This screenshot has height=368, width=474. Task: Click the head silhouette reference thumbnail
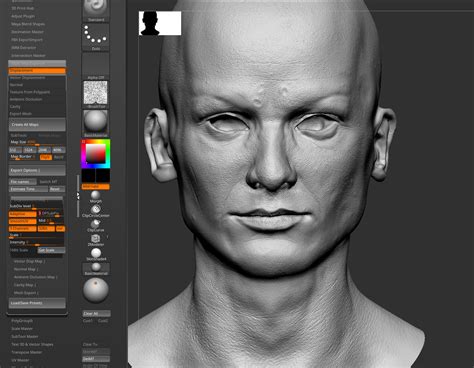(x=160, y=23)
